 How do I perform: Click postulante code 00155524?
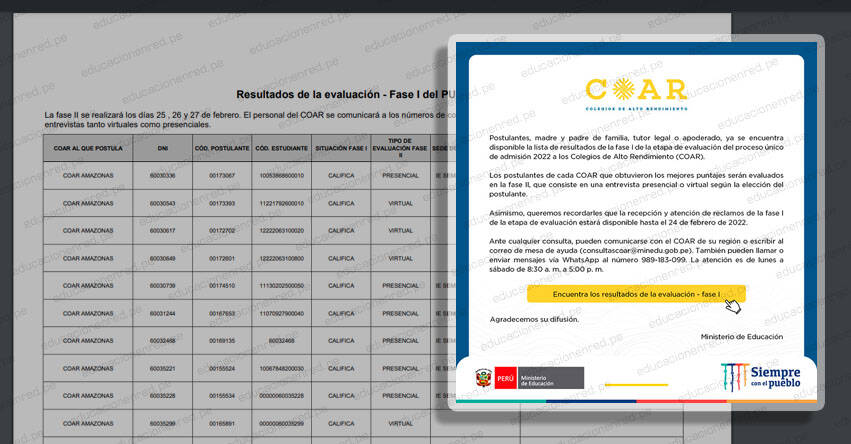(x=222, y=369)
